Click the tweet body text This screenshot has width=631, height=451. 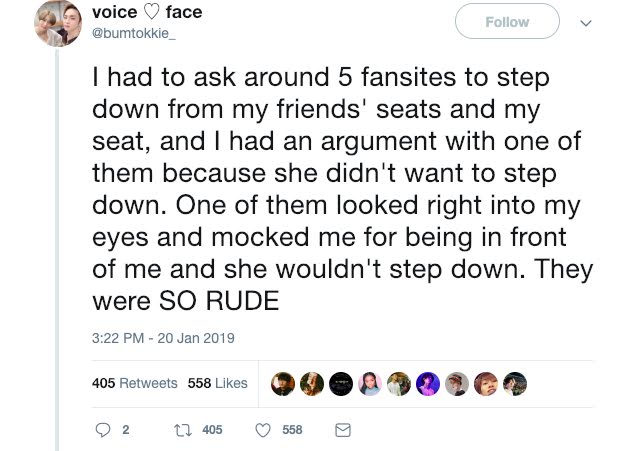tap(340, 188)
